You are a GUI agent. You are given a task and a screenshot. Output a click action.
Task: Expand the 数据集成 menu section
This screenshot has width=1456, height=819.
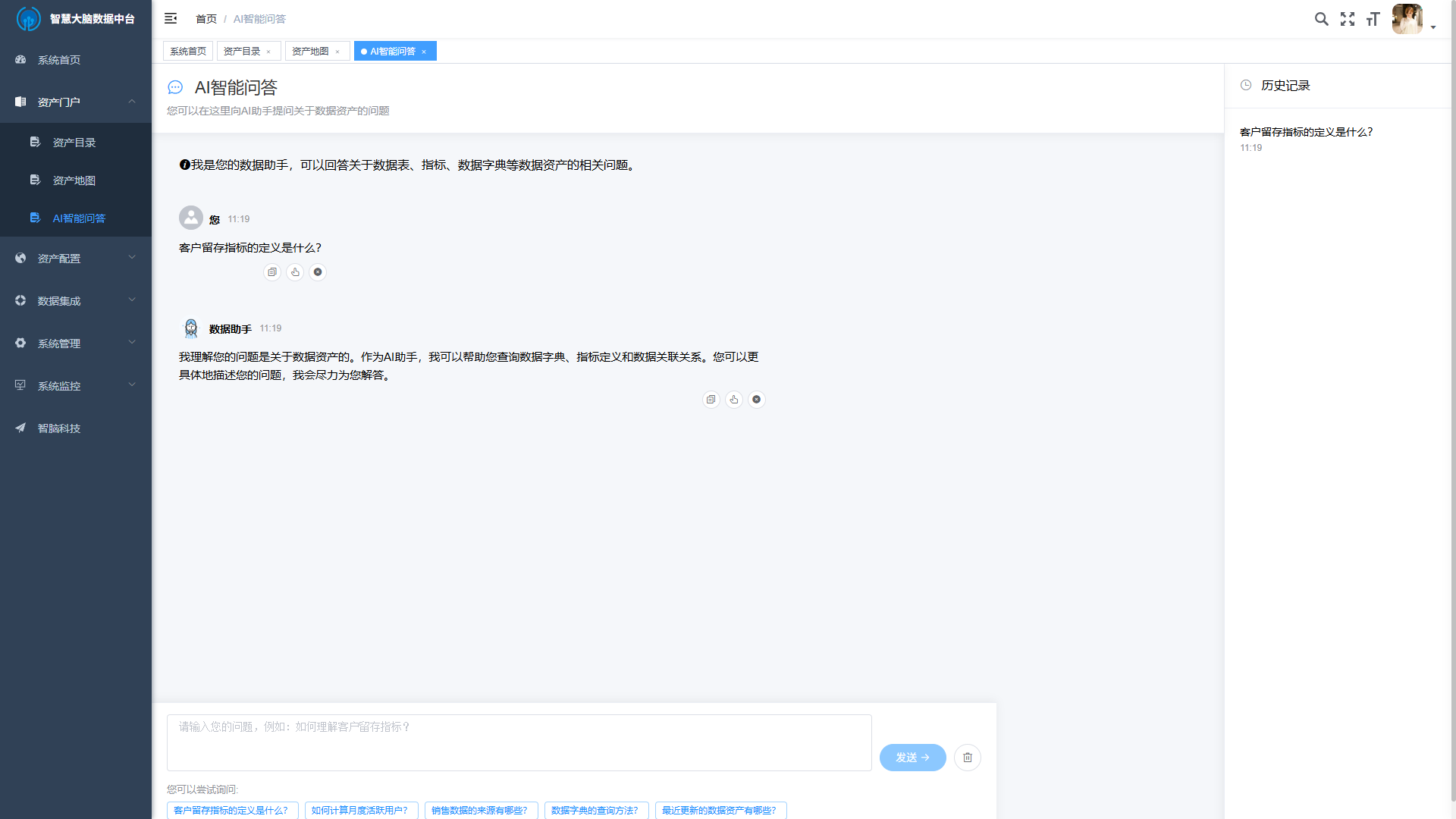pyautogui.click(x=76, y=300)
